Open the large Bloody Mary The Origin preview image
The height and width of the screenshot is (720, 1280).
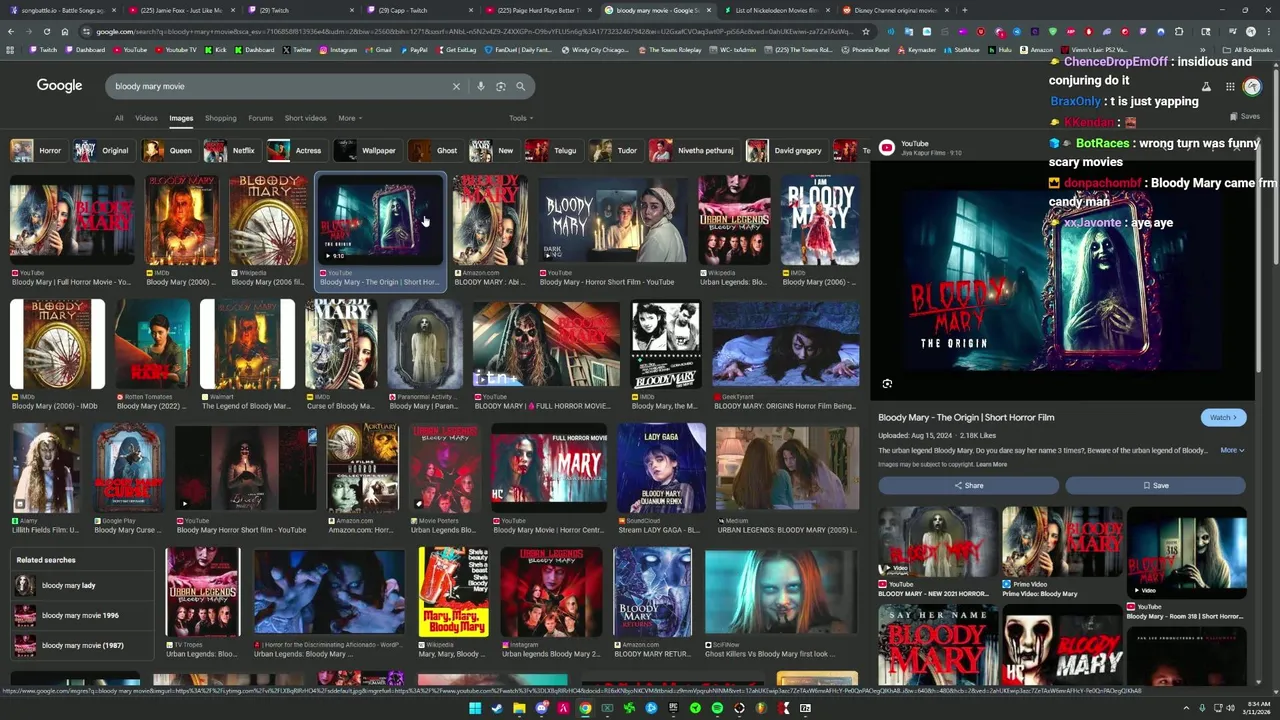(x=1062, y=280)
